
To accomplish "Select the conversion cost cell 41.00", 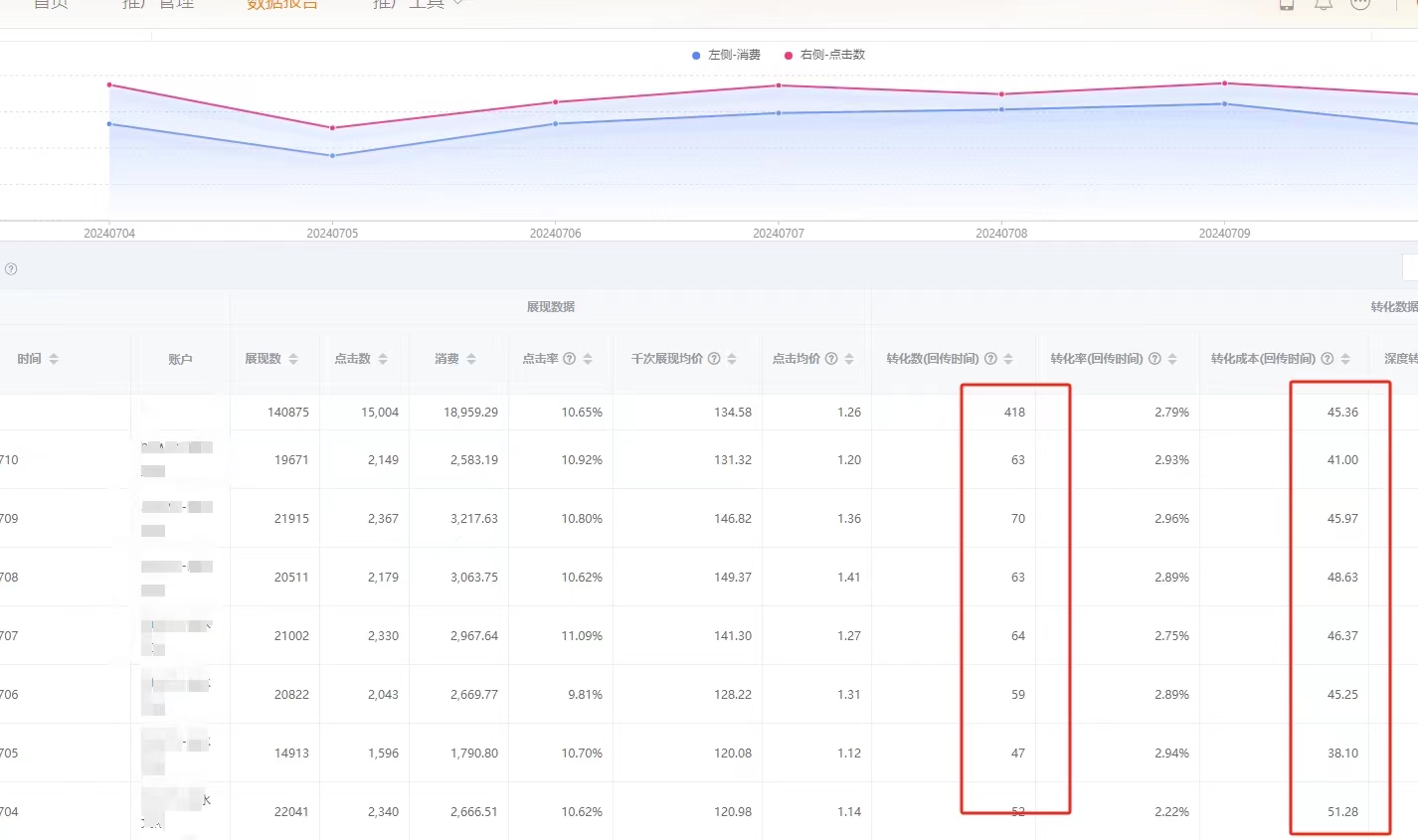I will coord(1342,460).
